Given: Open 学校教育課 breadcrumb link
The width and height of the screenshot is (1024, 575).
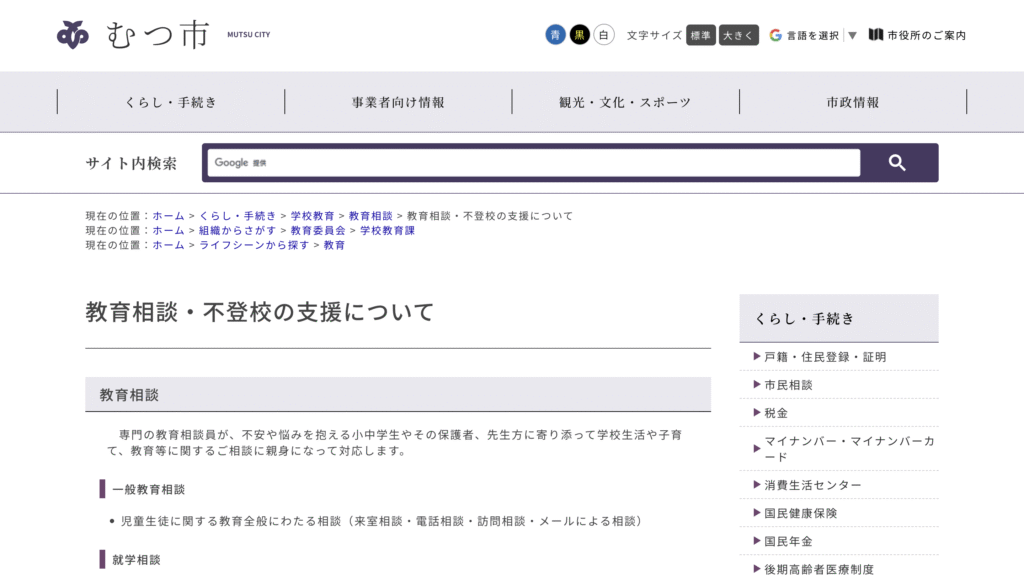Looking at the screenshot, I should [387, 231].
